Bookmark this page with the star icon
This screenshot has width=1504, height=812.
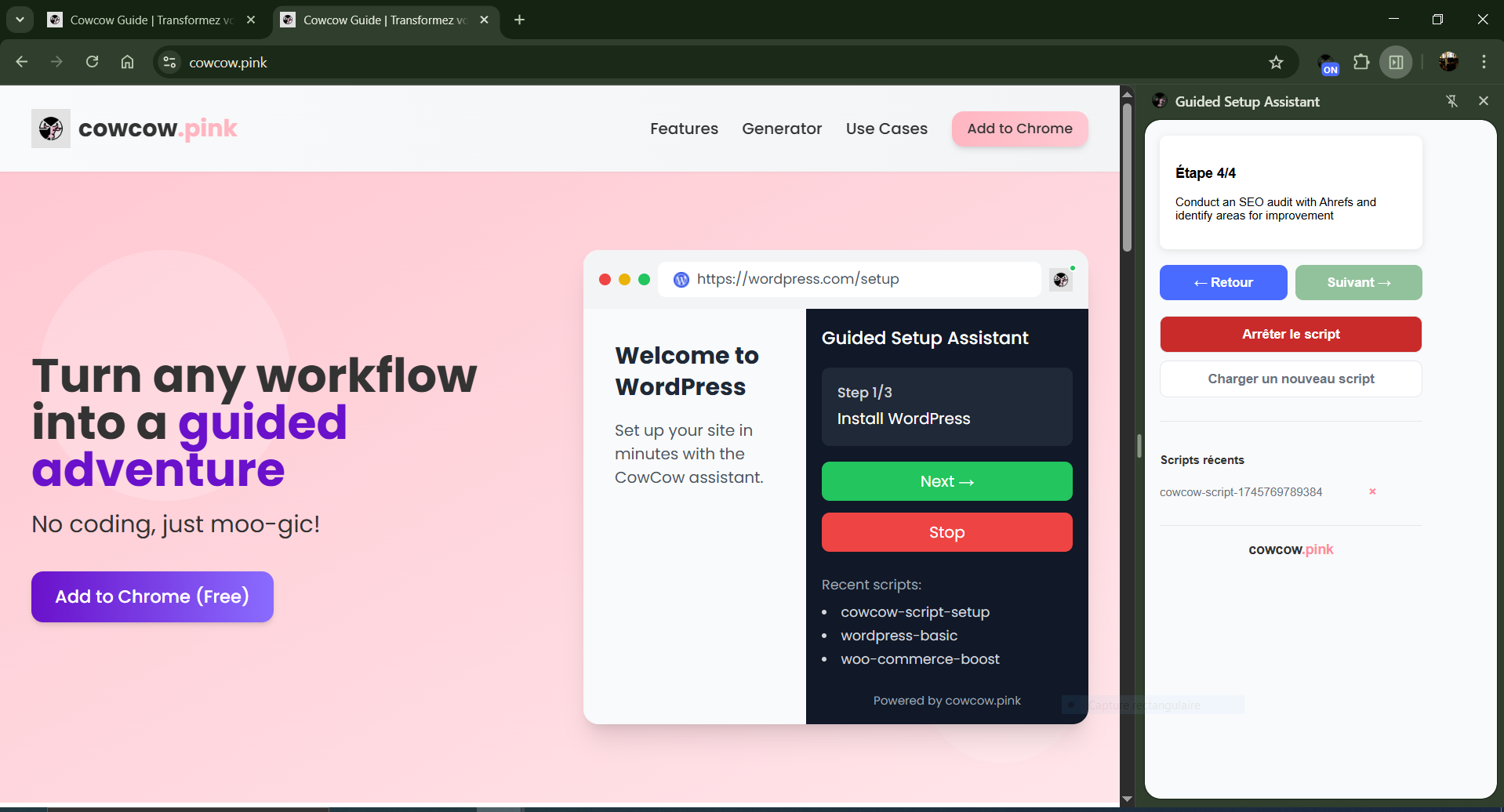[x=1276, y=62]
